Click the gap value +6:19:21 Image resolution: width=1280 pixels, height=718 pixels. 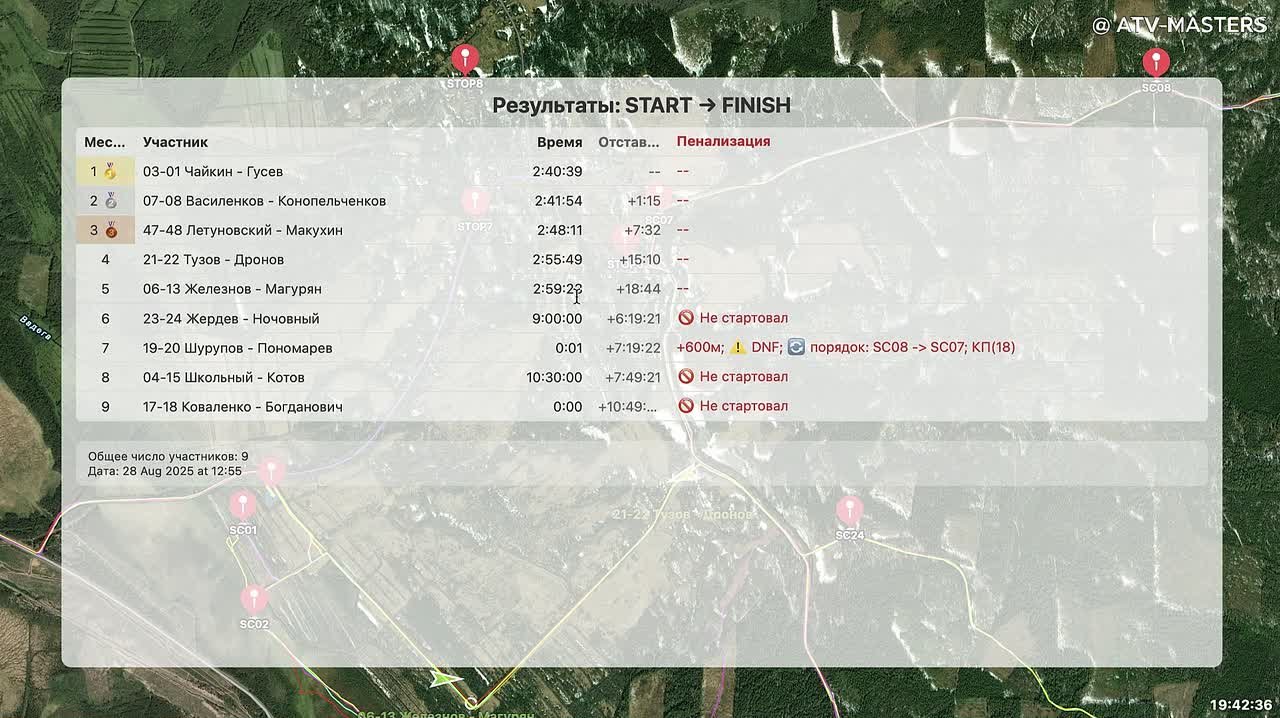coord(634,318)
